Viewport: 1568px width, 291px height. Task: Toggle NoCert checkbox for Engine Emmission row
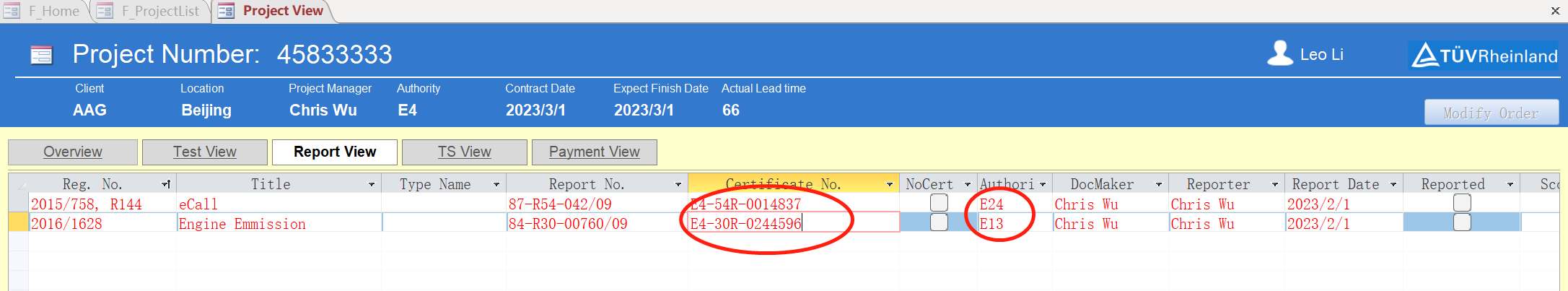pos(939,223)
